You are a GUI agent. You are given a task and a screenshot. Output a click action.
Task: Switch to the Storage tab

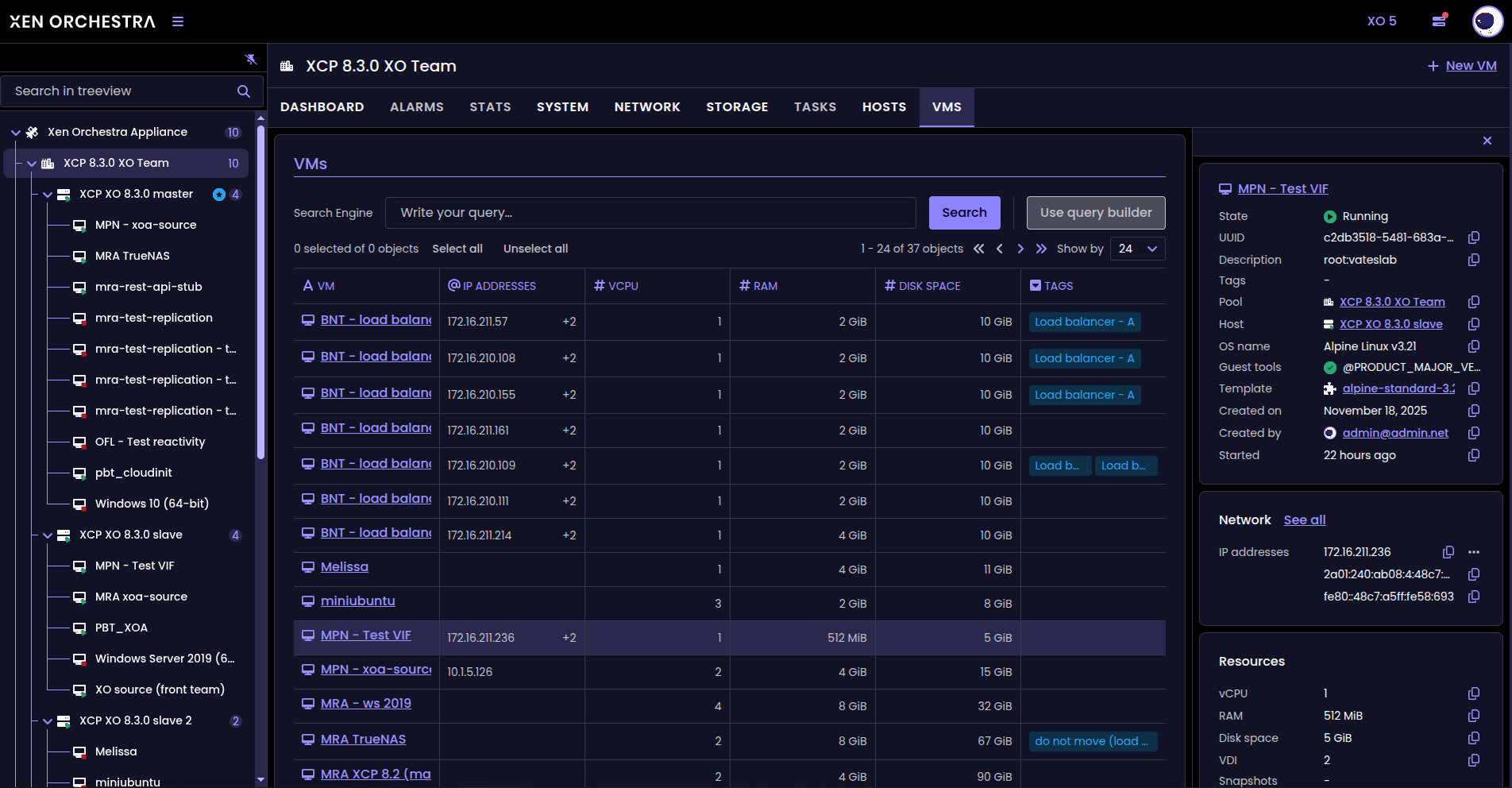(x=736, y=107)
